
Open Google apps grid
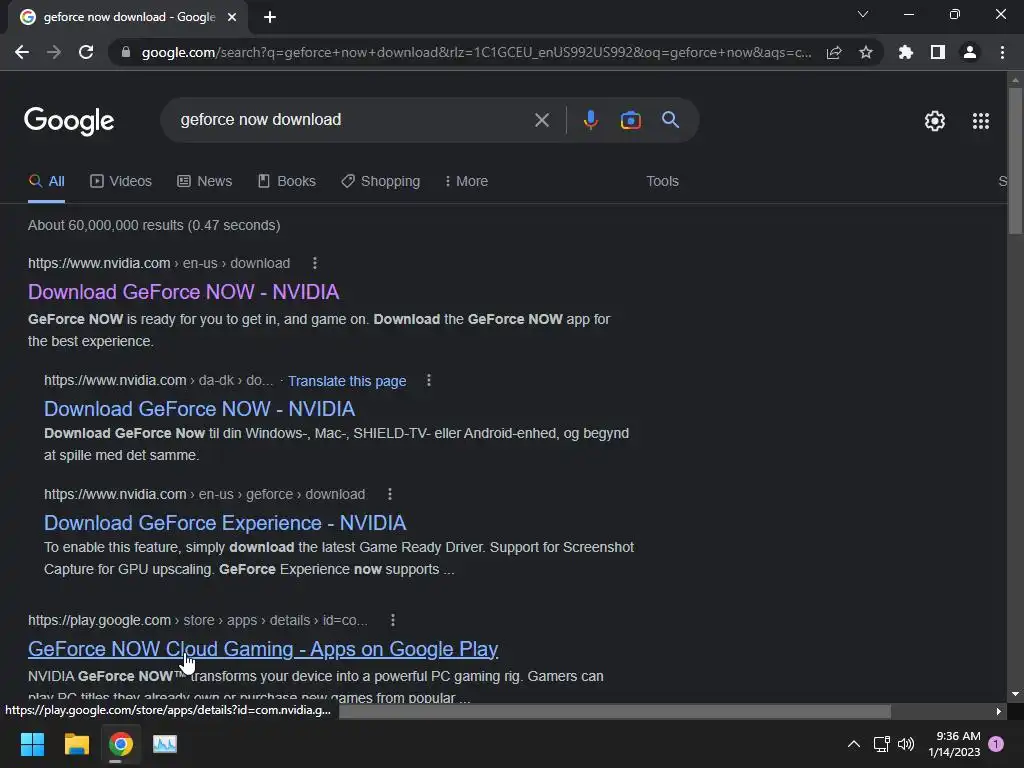980,121
